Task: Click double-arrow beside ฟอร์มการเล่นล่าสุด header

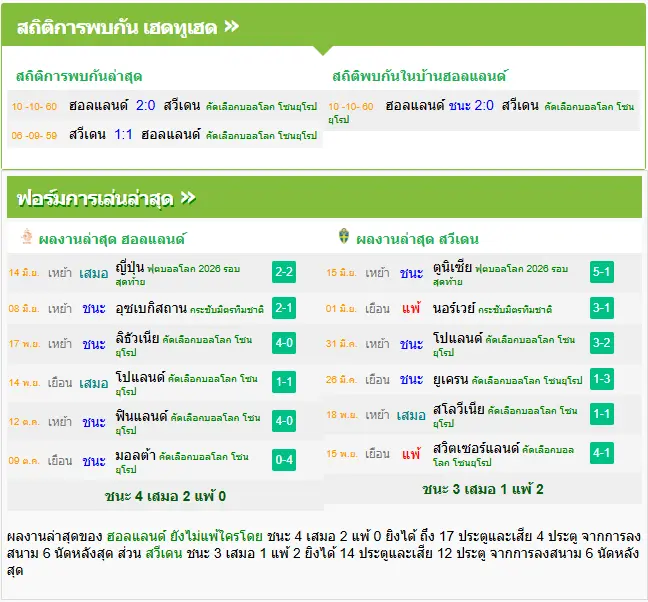Action: point(188,198)
